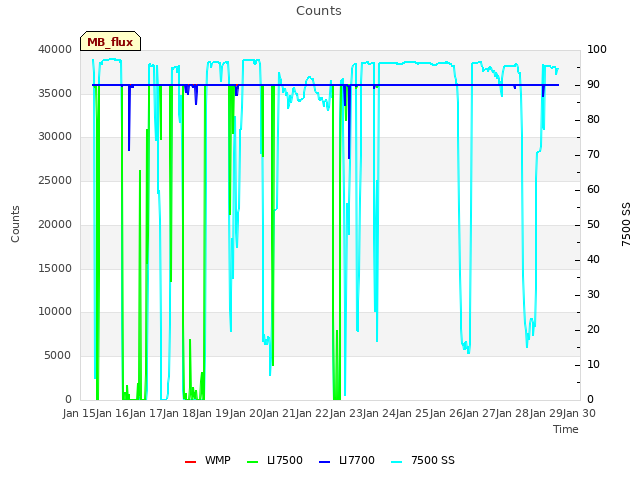Click the Jan 19 date tick label
The height and width of the screenshot is (480, 640).
tap(212, 413)
